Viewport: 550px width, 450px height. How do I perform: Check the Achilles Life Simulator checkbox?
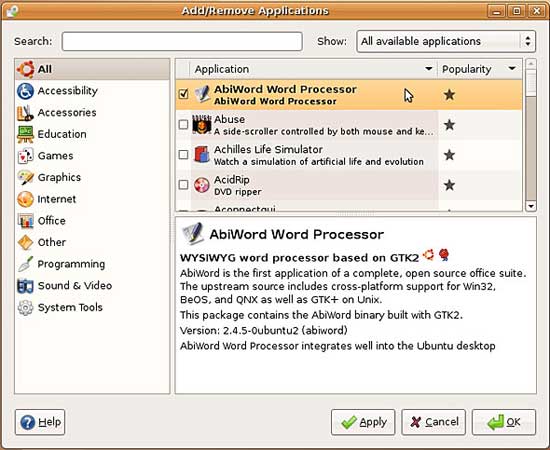(x=183, y=155)
